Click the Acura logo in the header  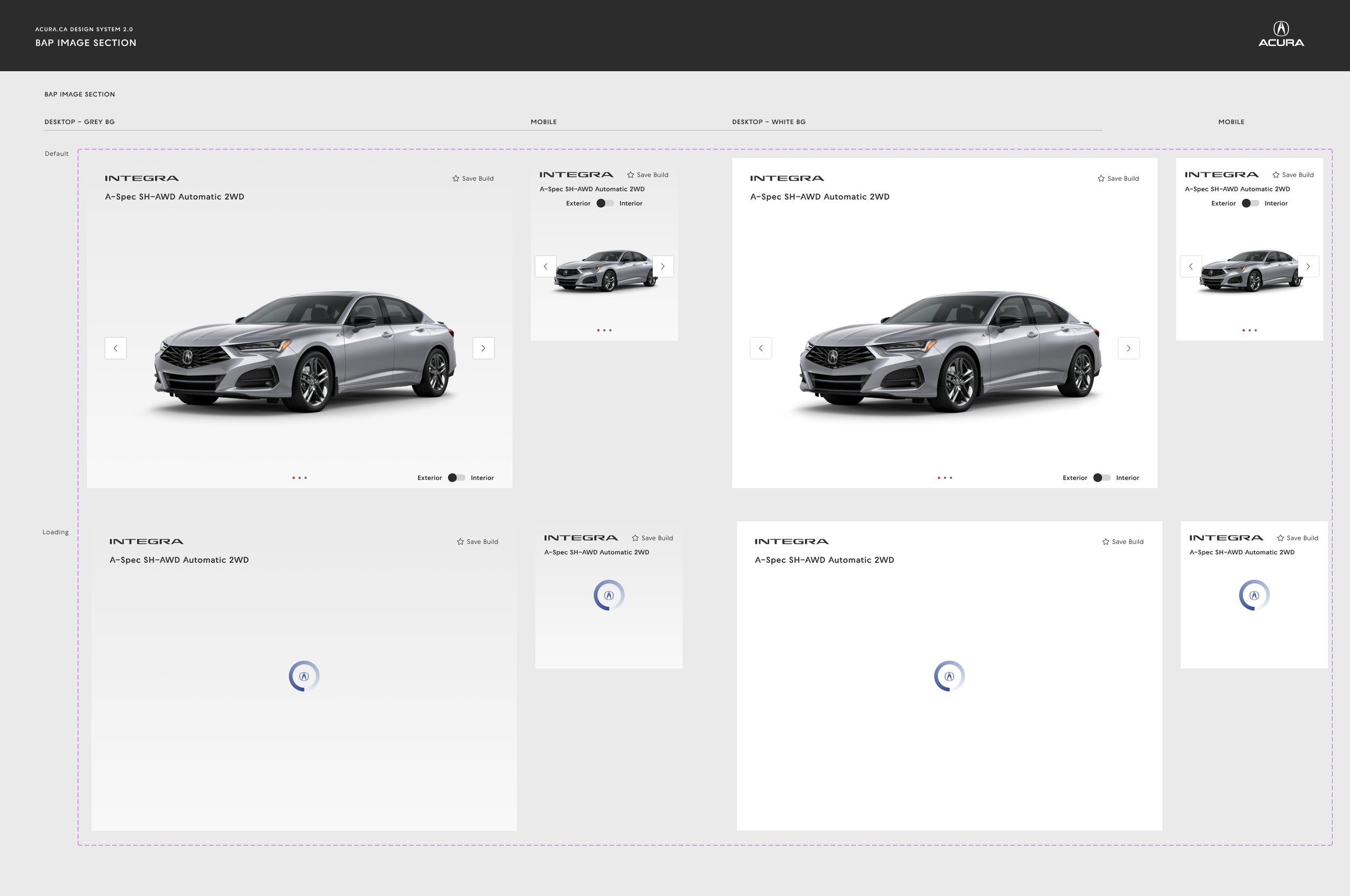[x=1281, y=33]
